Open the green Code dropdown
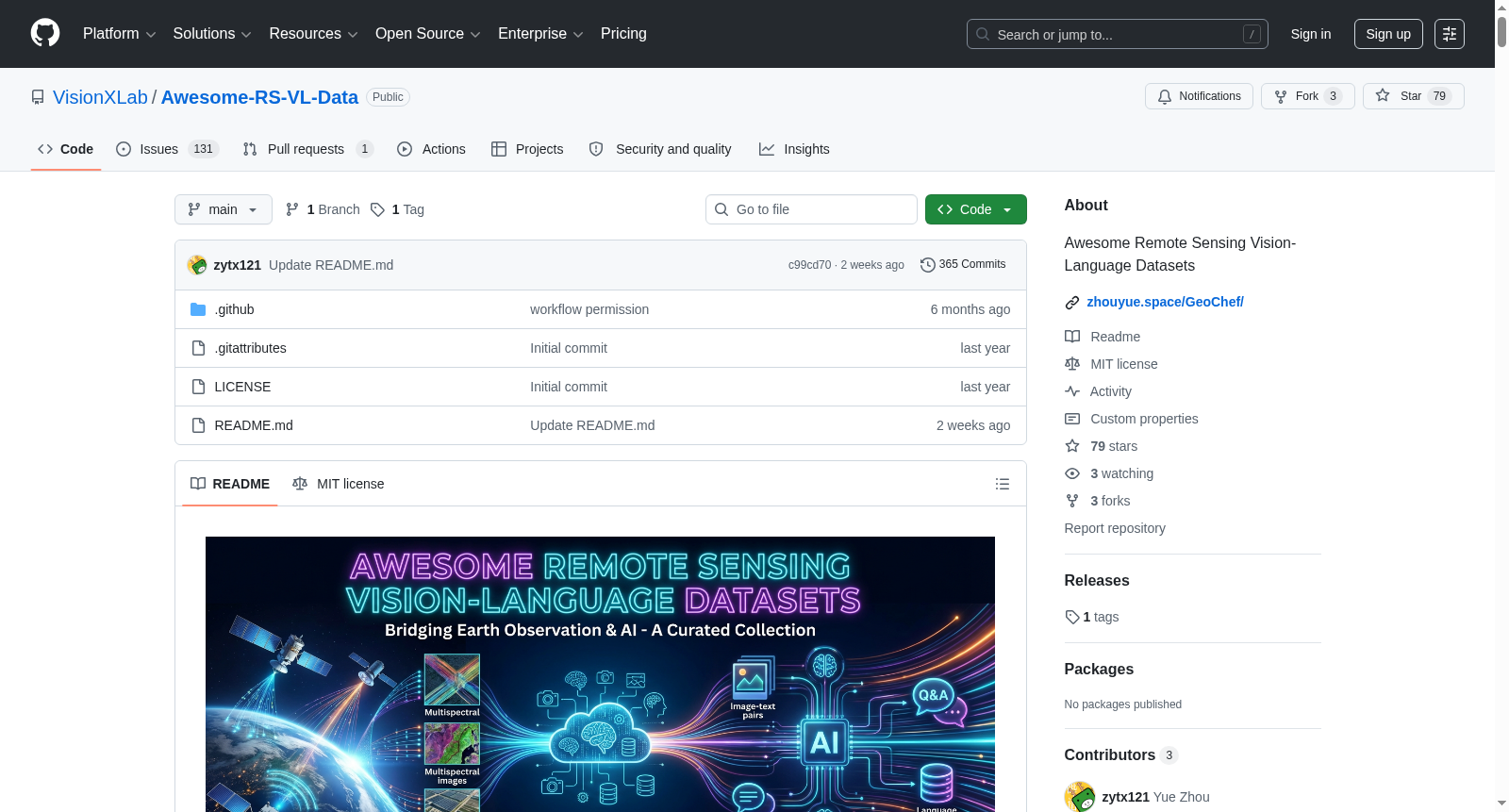The height and width of the screenshot is (812, 1509). [x=976, y=209]
